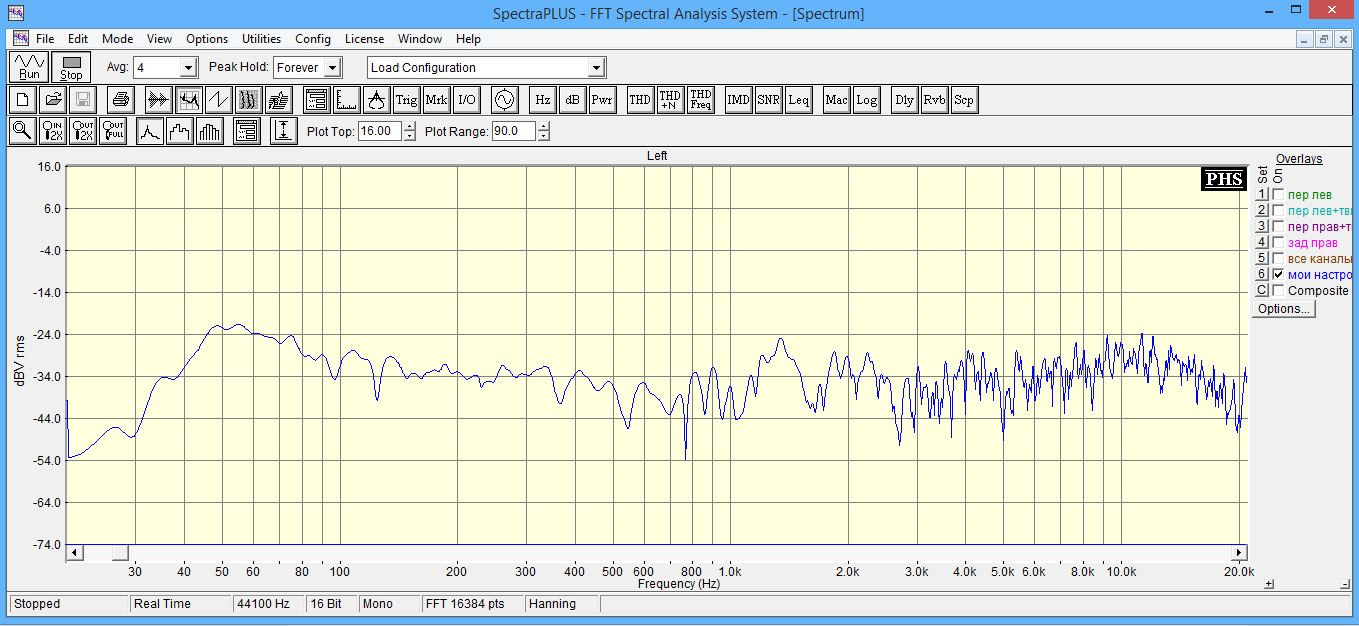Screen dimensions: 1359x626
Task: Open the Phase view sawtooth icon
Action: tap(219, 100)
